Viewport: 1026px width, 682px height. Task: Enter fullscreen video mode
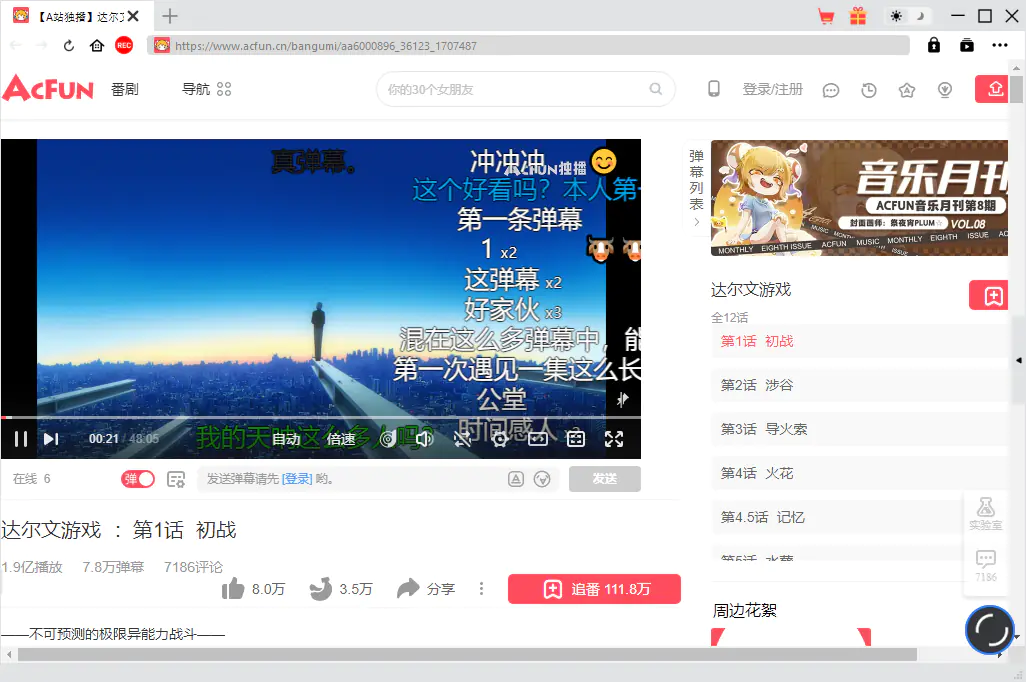[x=614, y=439]
